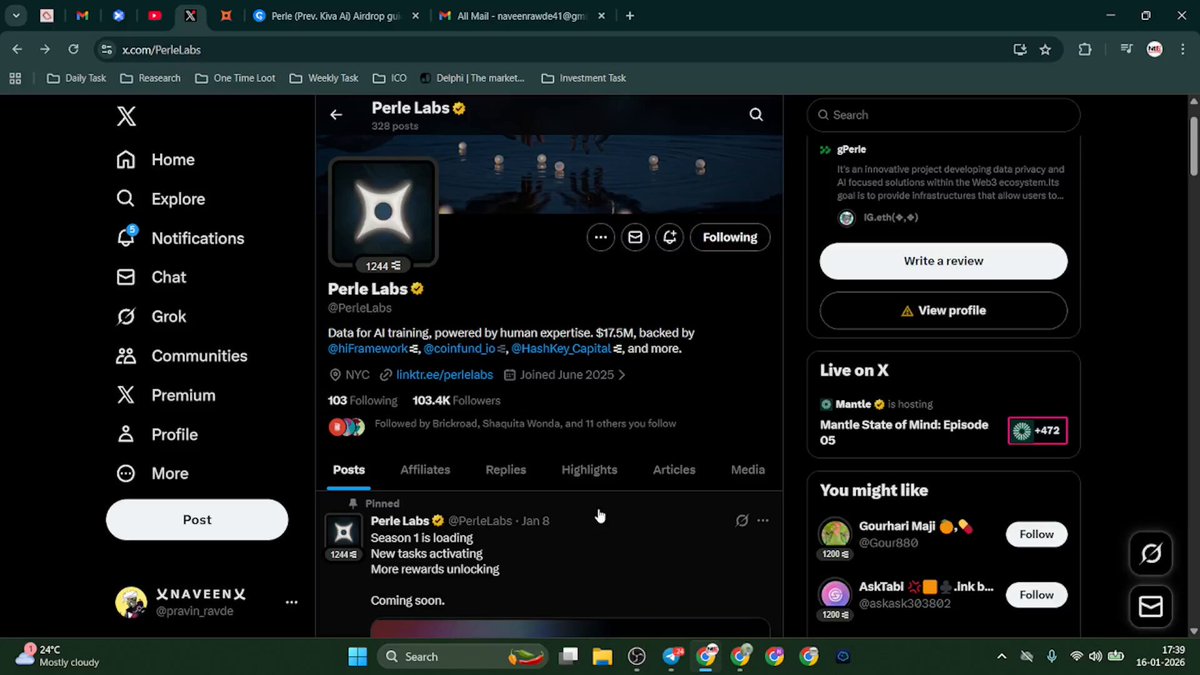The image size is (1200, 675).
Task: Open pinned post's more options ellipsis
Action: pos(763,521)
